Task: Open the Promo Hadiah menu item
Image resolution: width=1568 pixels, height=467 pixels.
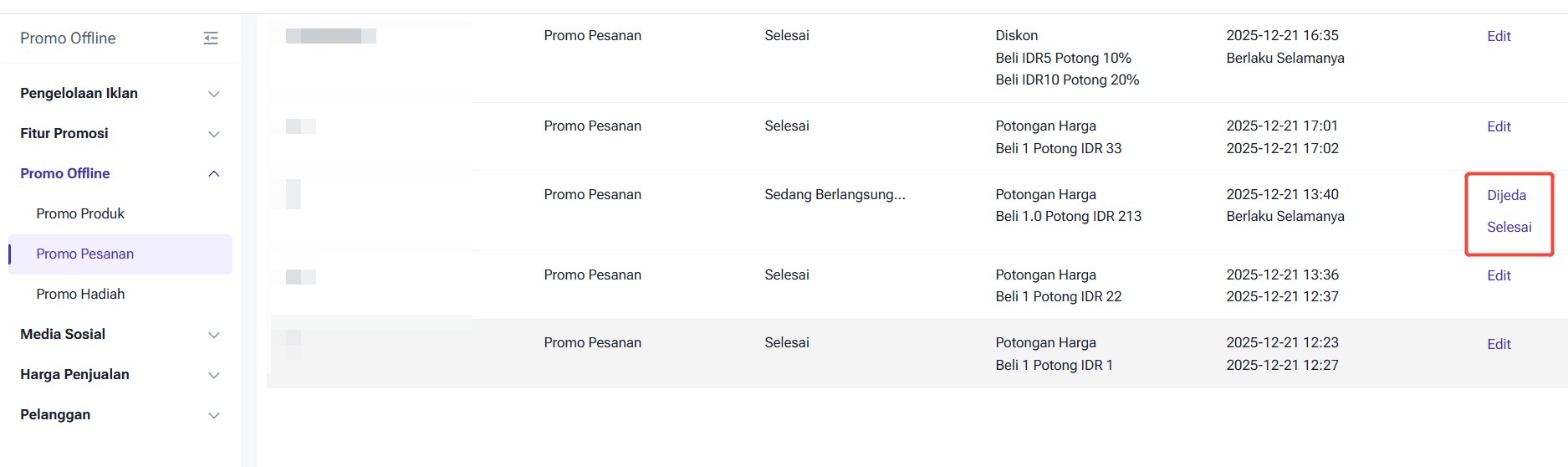Action: 80,295
